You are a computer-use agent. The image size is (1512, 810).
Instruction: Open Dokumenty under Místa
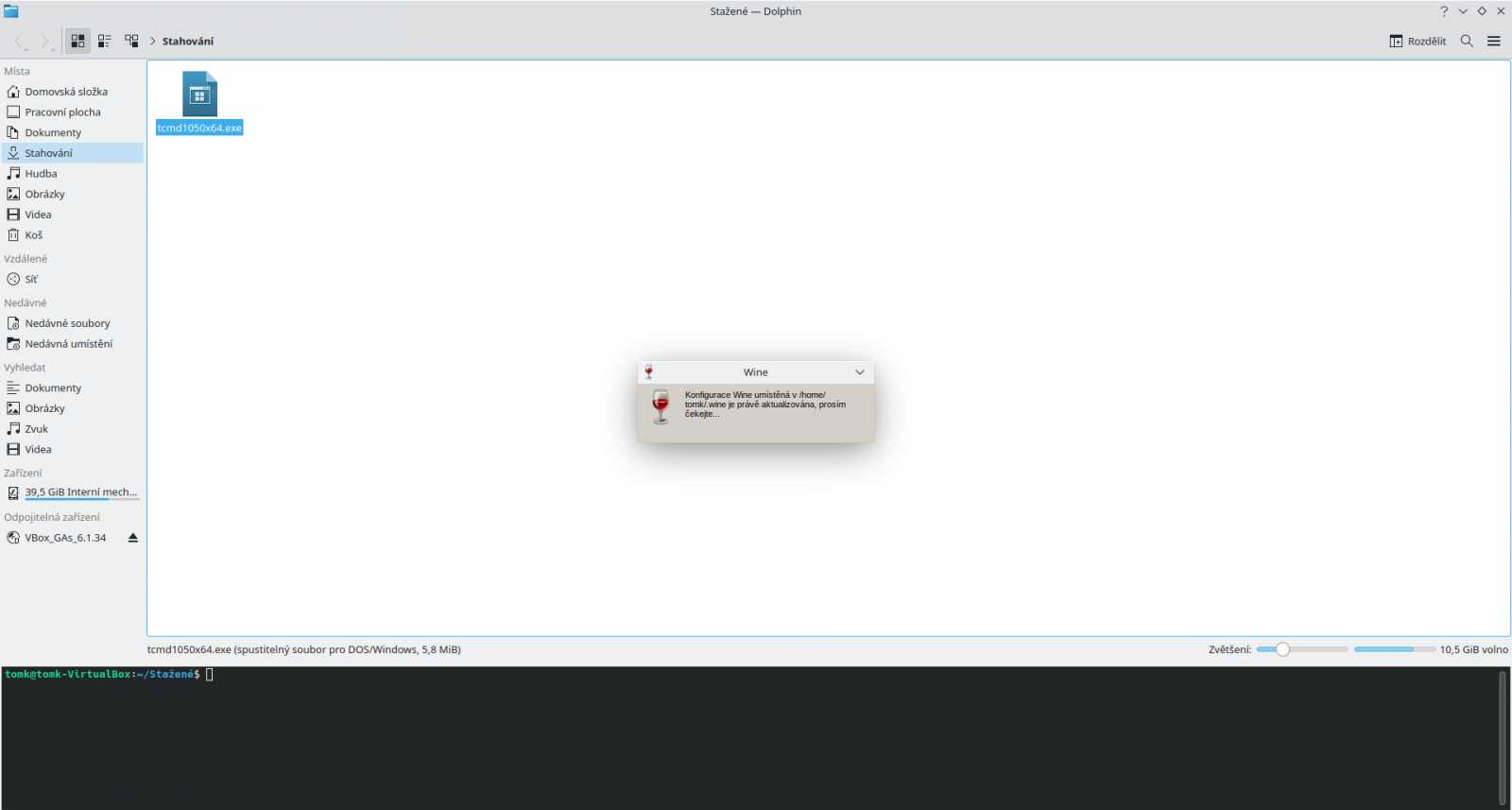point(72,132)
